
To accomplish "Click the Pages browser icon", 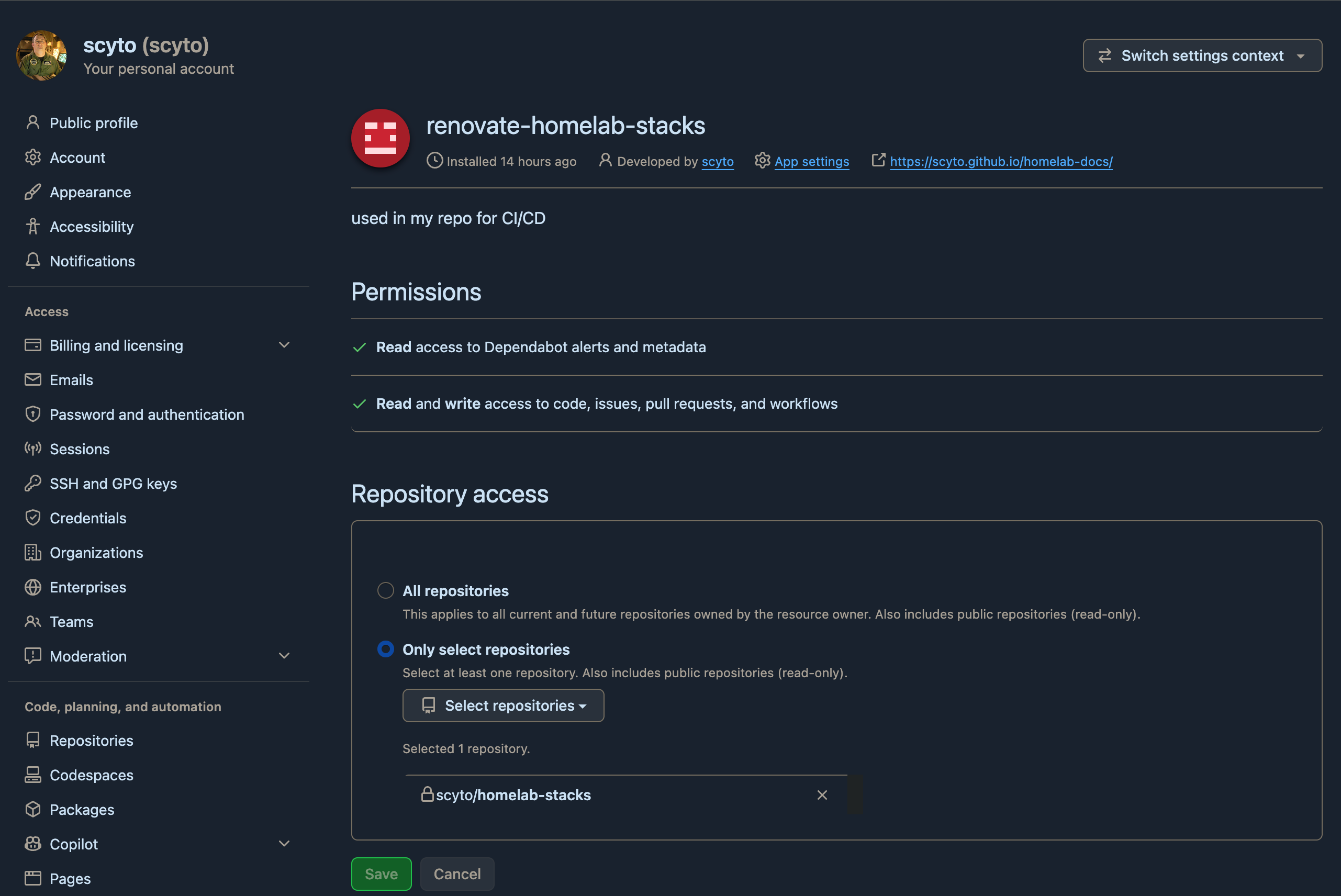I will click(x=32, y=878).
